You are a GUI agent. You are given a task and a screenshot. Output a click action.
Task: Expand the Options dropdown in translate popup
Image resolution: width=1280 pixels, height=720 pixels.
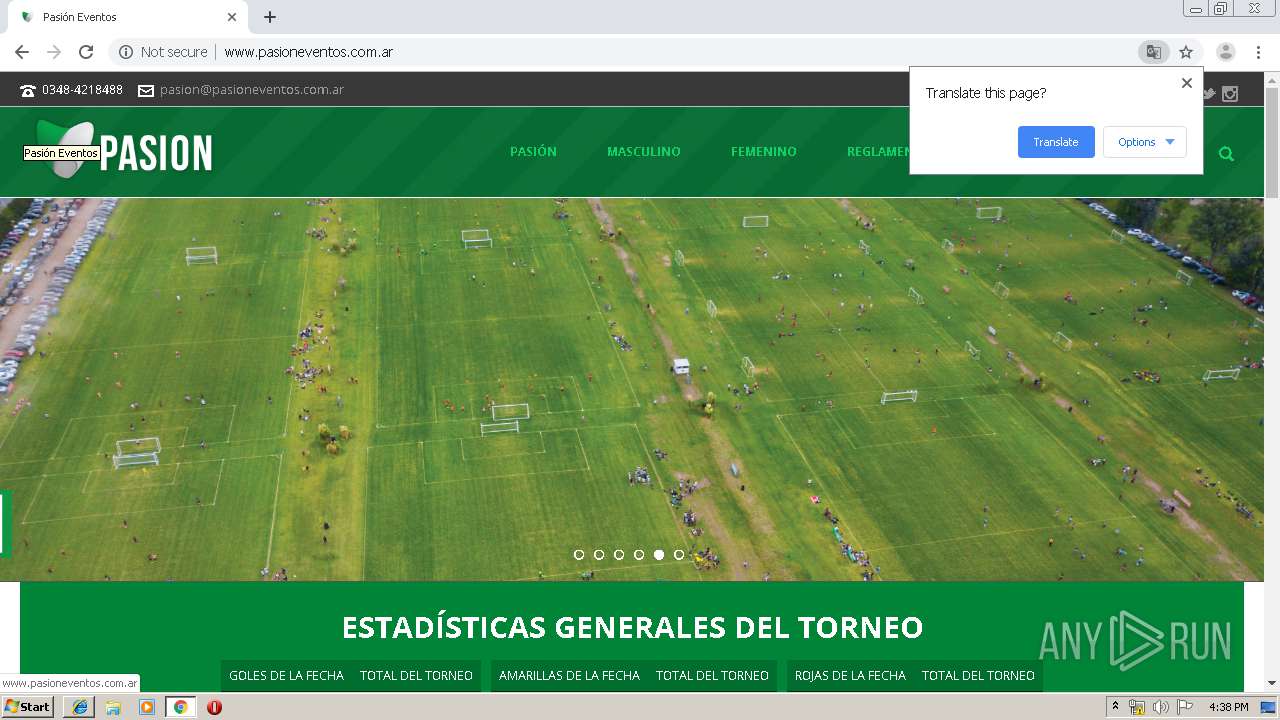1145,142
